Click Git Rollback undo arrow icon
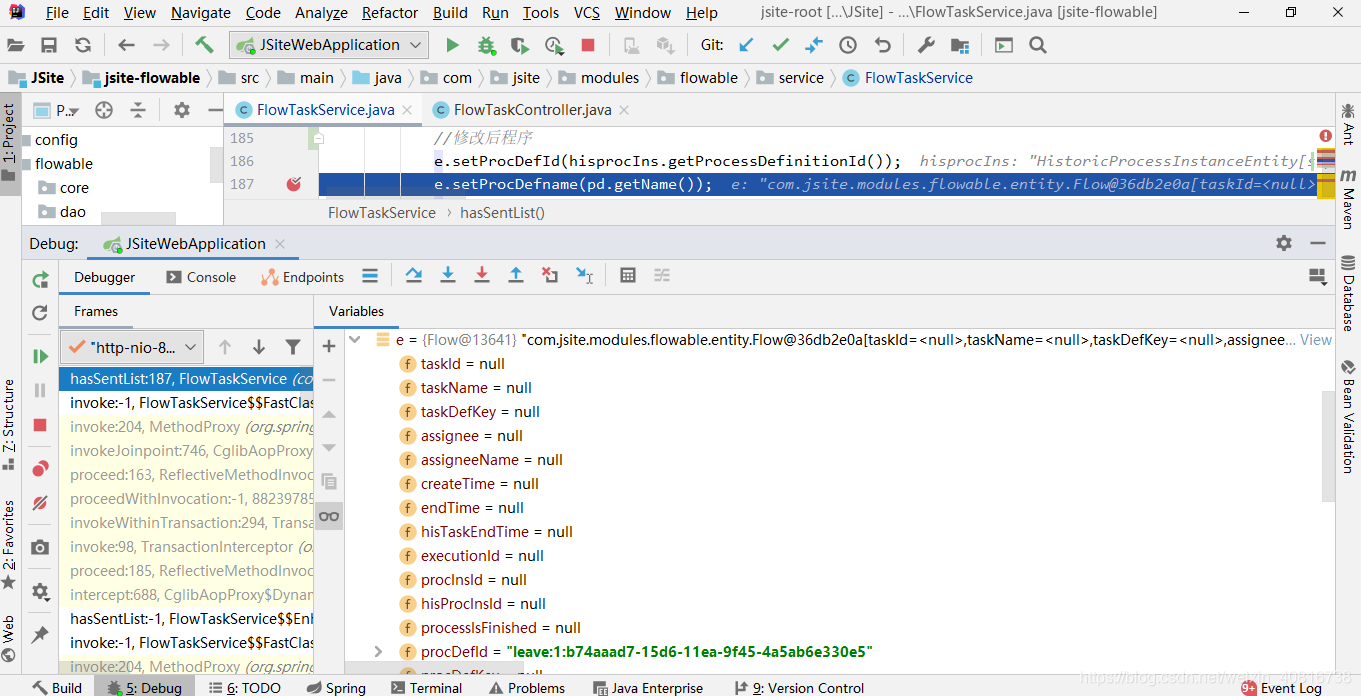This screenshot has height=696, width=1361. [x=882, y=45]
